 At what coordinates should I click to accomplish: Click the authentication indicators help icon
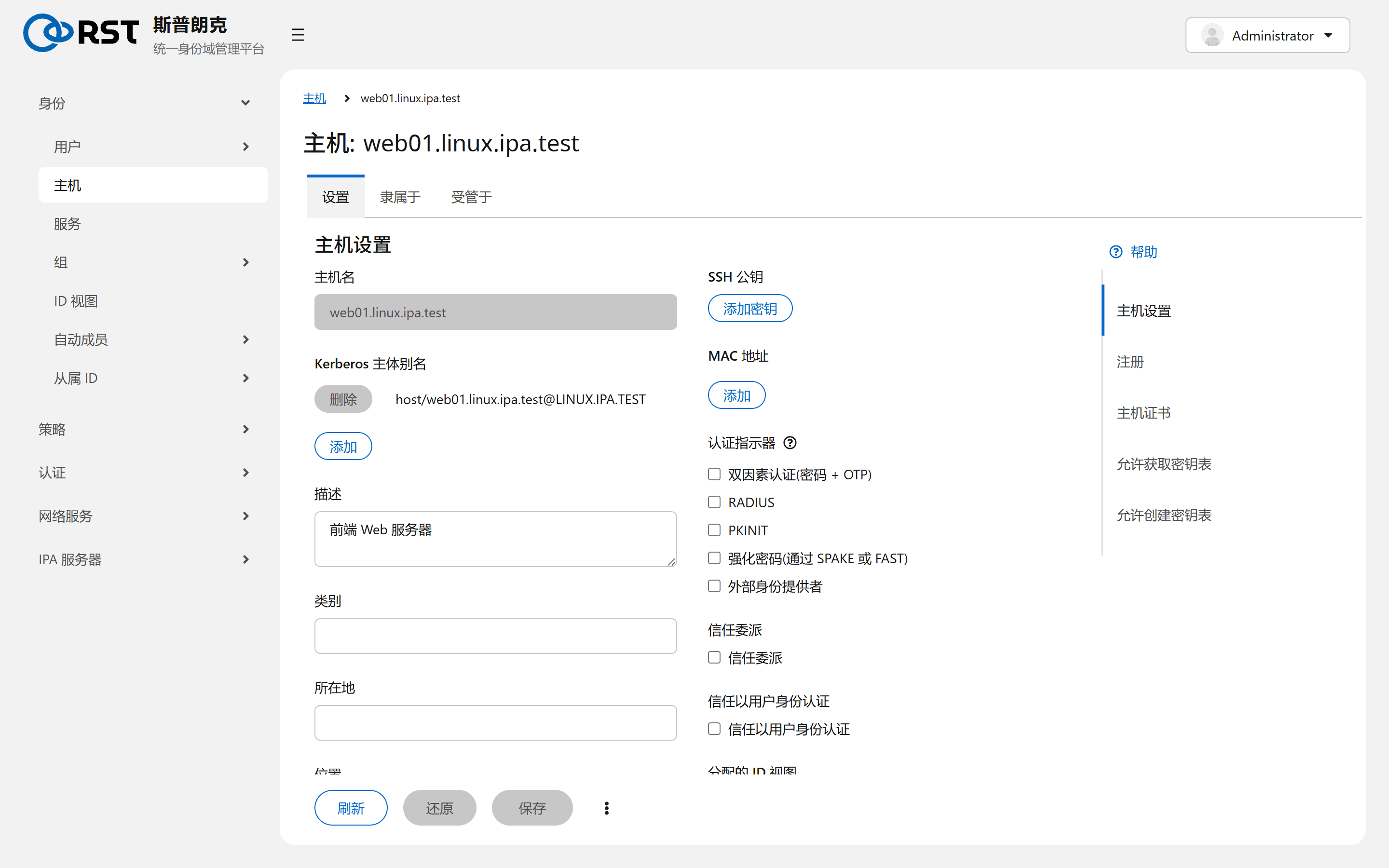point(790,443)
